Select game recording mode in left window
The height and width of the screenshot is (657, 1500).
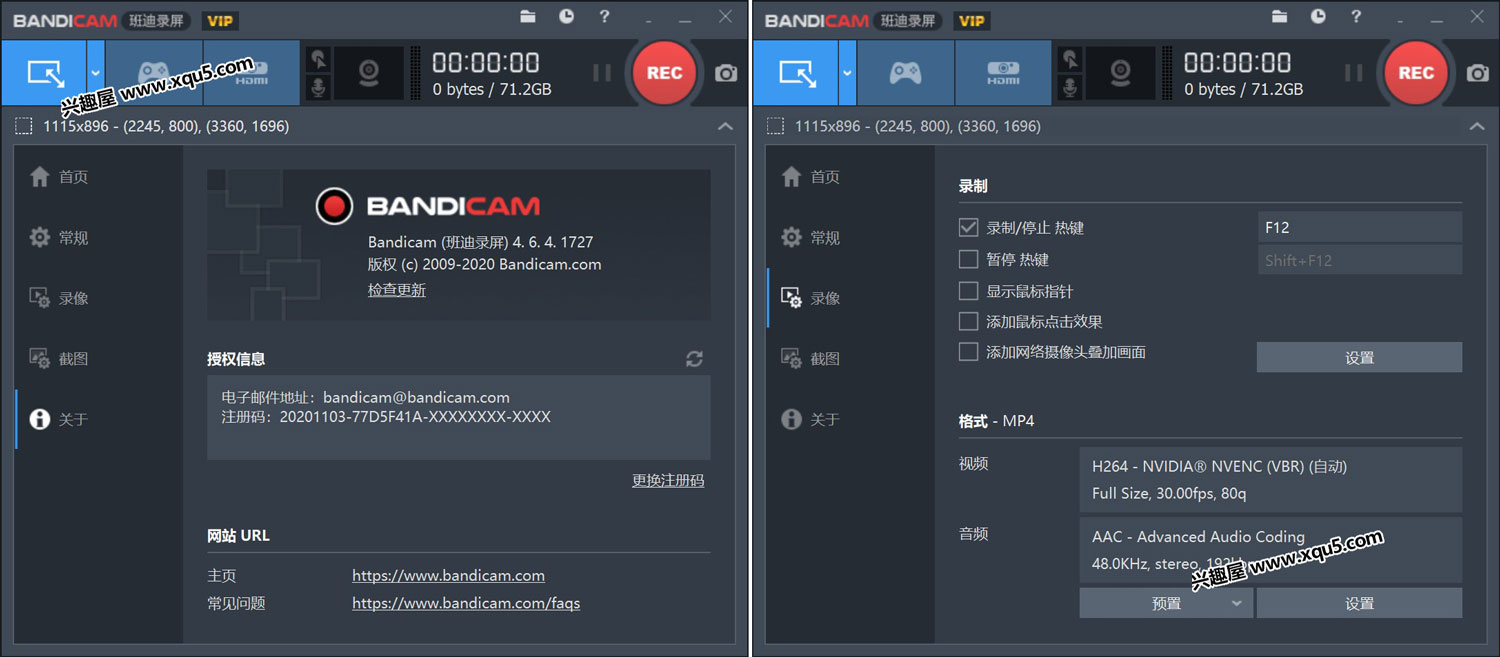coord(154,73)
